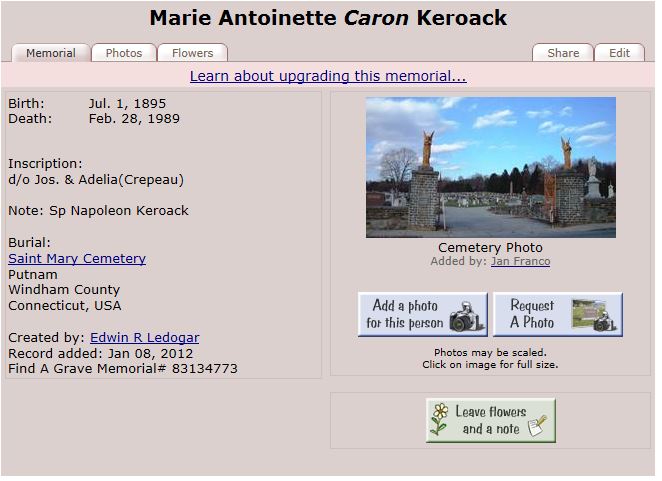The image size is (662, 481).
Task: Follow the 'Learn about upgrading this memorial' link
Action: tap(328, 76)
